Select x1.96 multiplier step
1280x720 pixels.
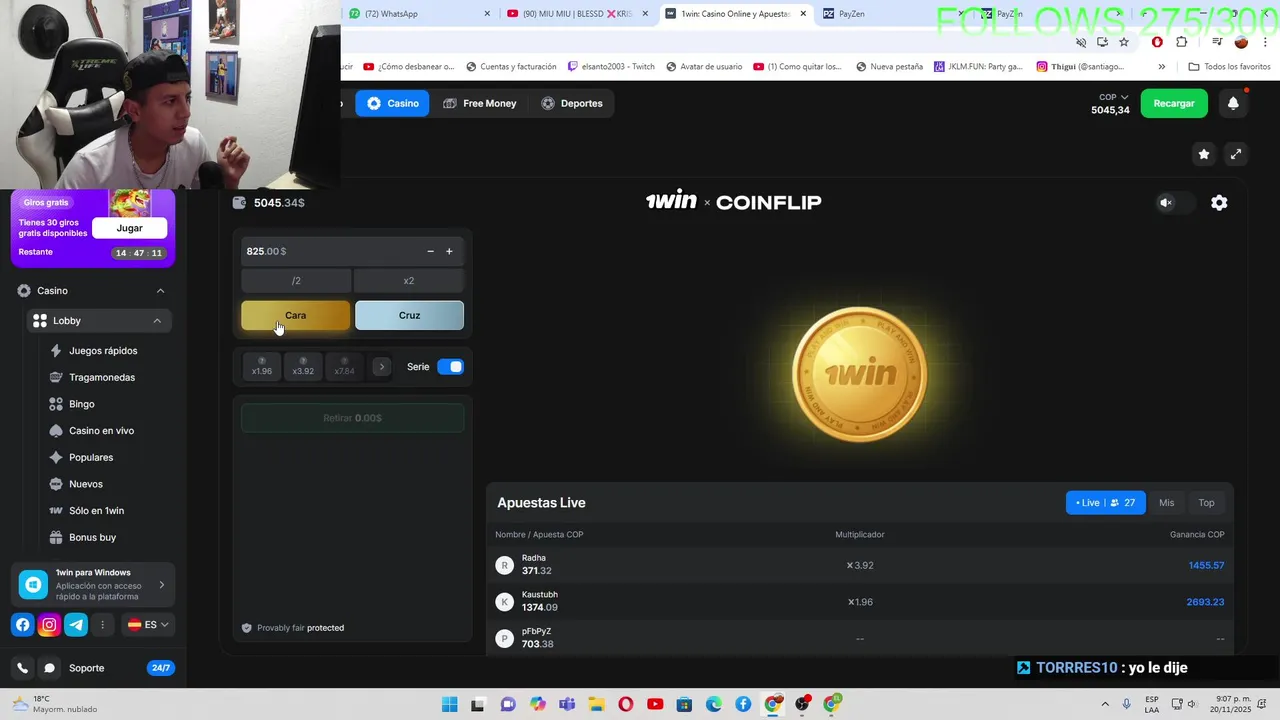pyautogui.click(x=262, y=367)
